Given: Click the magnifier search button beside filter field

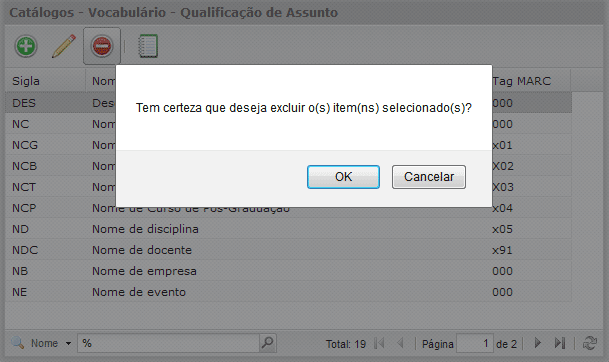Looking at the screenshot, I should pos(268,343).
